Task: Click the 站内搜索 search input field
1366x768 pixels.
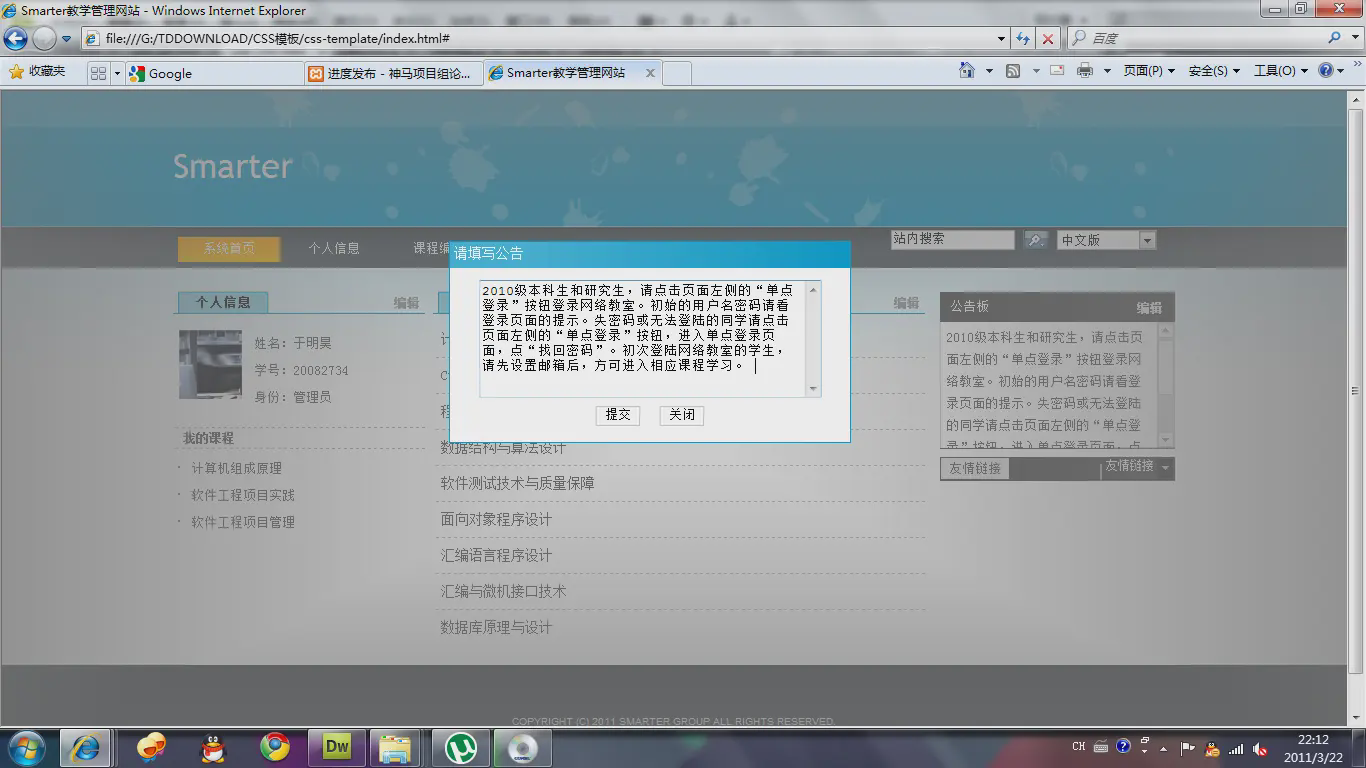Action: click(952, 240)
